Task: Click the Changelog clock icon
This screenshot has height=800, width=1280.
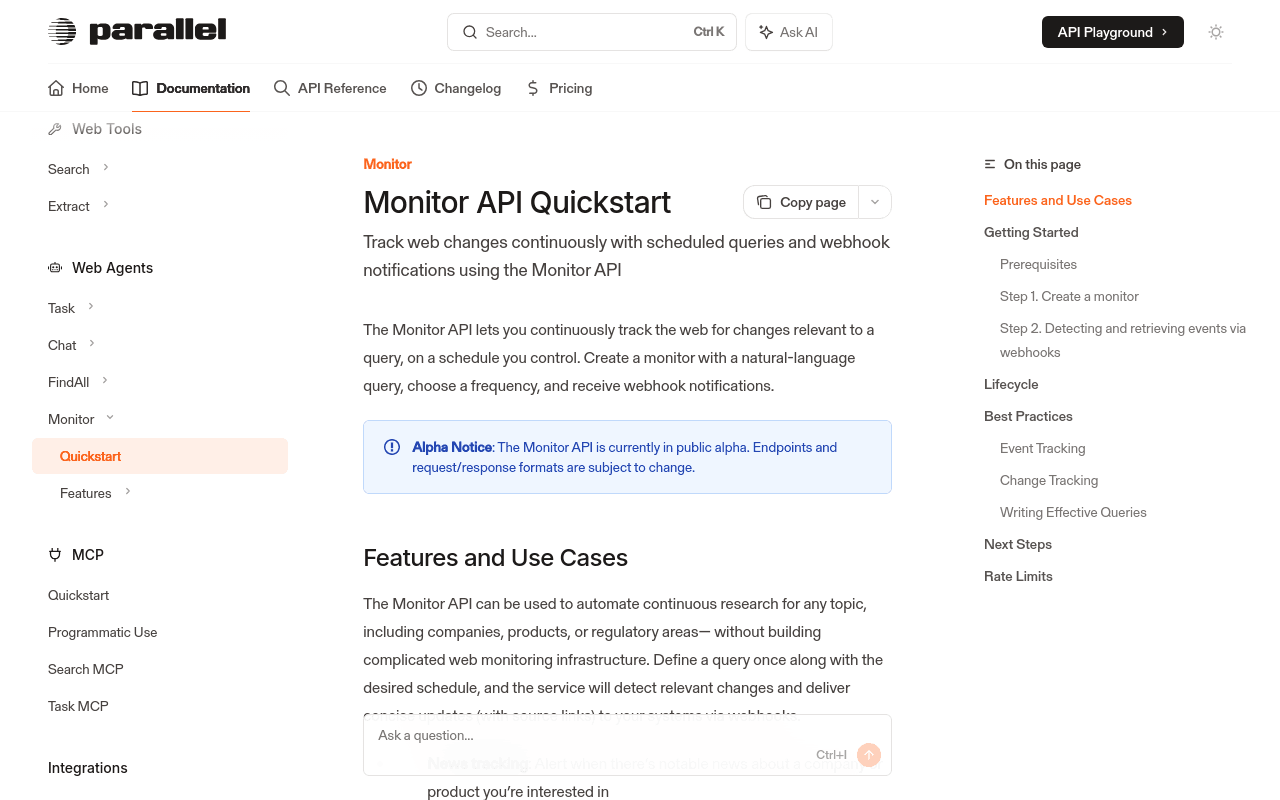Action: pos(419,88)
